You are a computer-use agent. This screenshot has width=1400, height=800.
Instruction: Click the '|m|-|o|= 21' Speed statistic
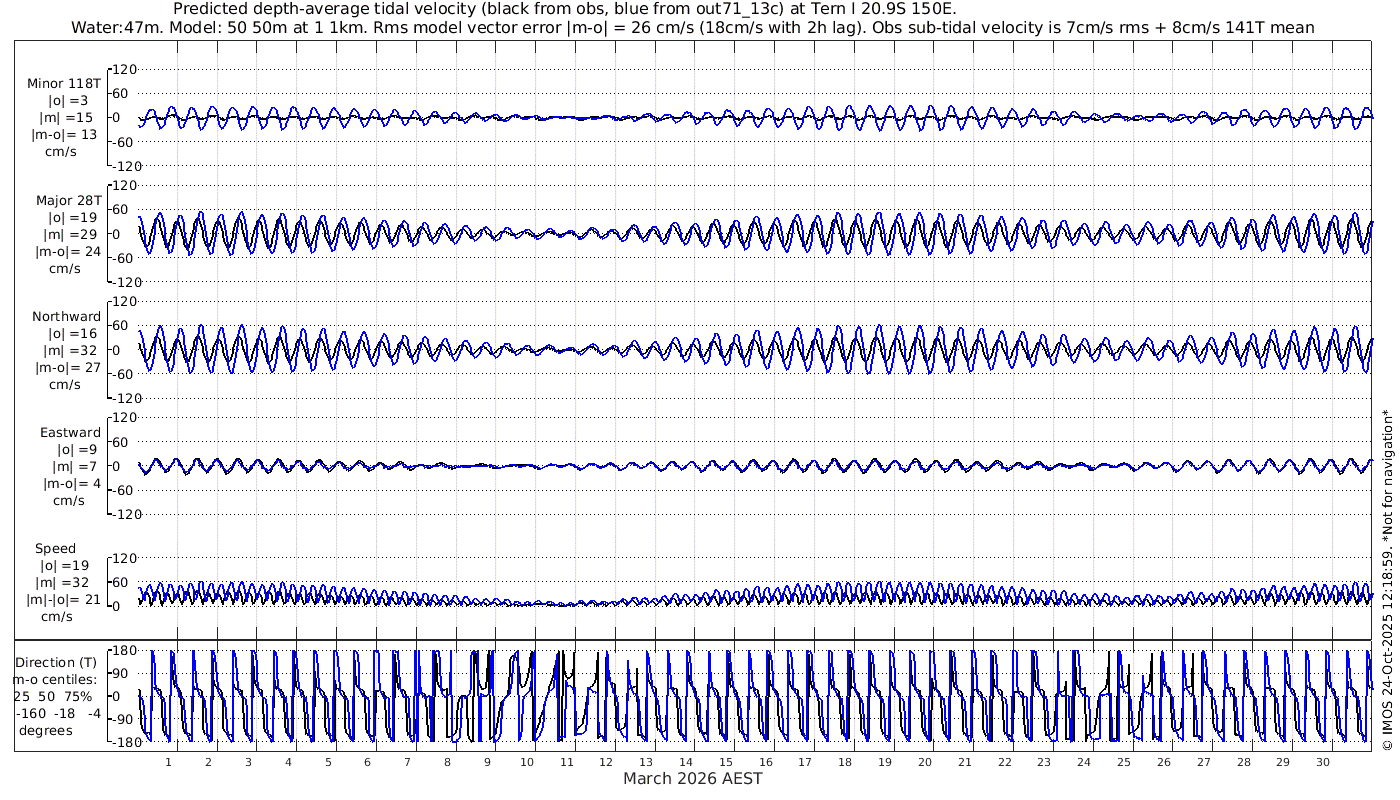click(64, 599)
